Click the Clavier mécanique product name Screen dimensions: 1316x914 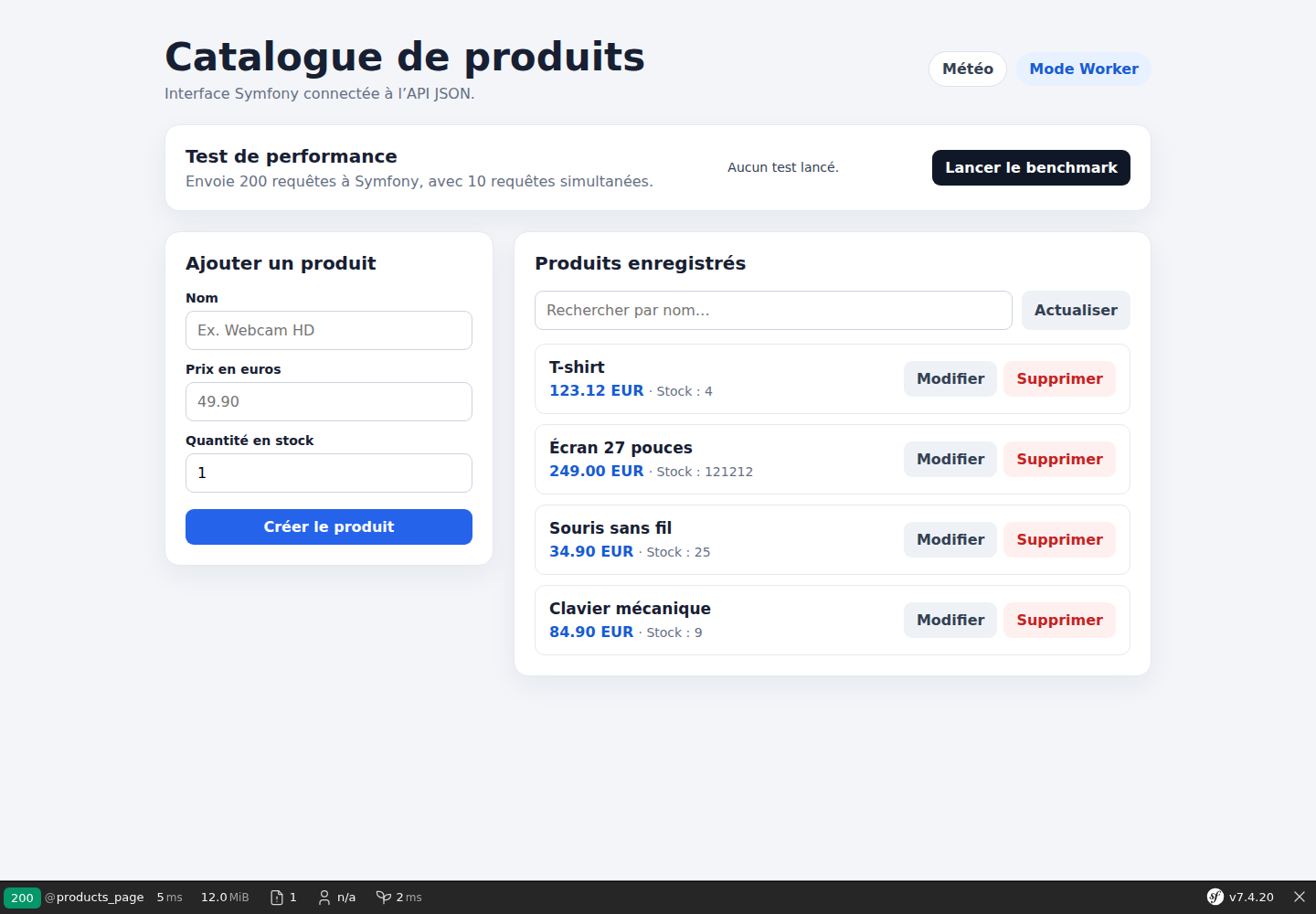630,608
